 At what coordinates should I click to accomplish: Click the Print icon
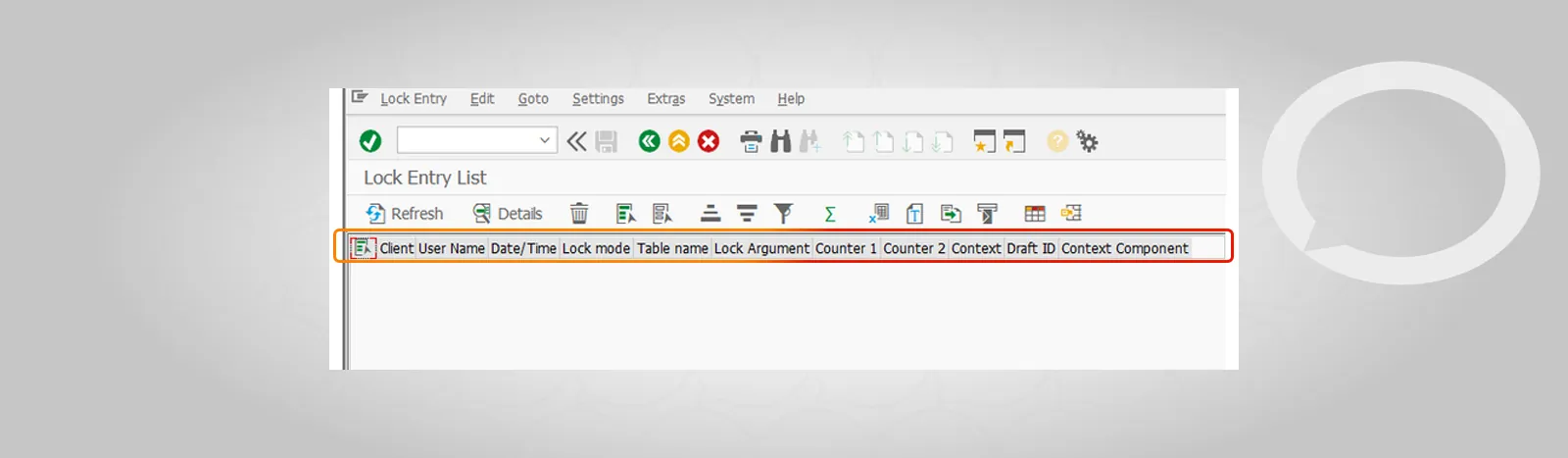[751, 142]
